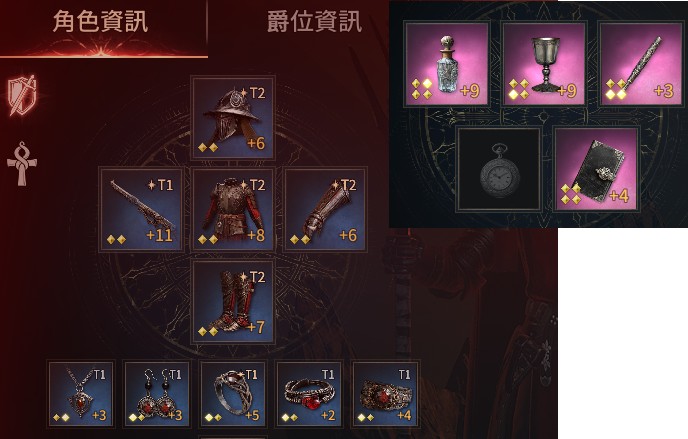Viewport: 688px width, 439px height.
Task: Select the T2 gauntlet +6 slot
Action: (x=325, y=209)
